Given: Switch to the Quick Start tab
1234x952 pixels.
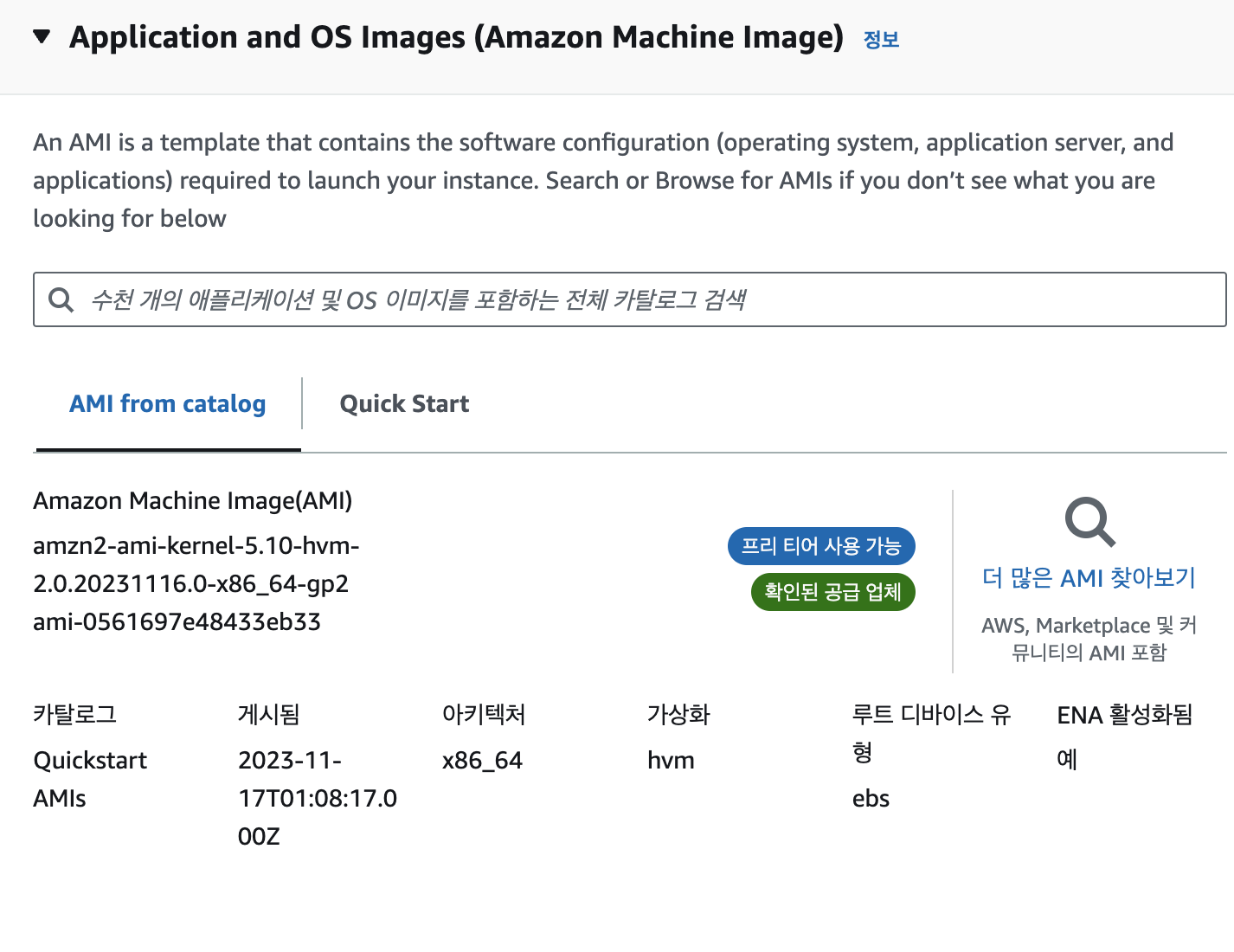Looking at the screenshot, I should [x=404, y=404].
